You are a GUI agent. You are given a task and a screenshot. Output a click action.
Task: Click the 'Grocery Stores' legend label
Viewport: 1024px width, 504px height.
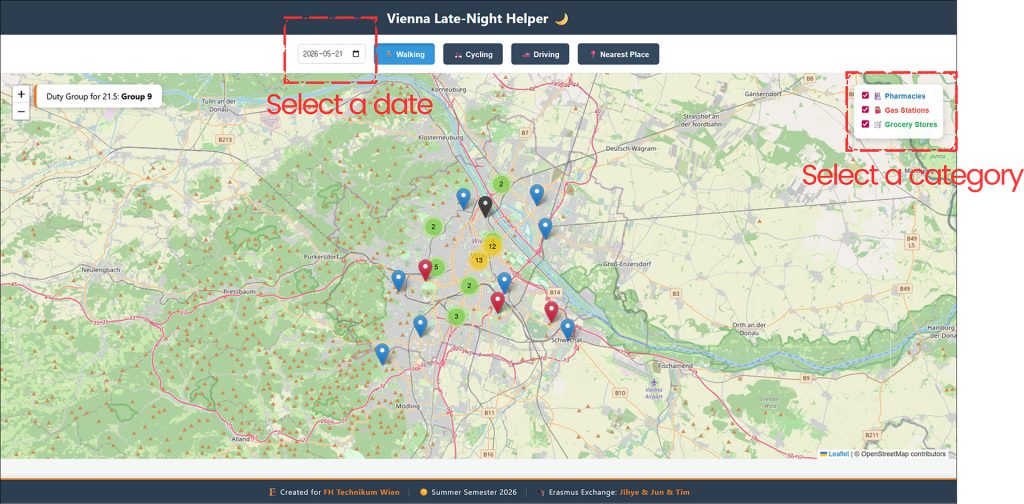pyautogui.click(x=911, y=124)
